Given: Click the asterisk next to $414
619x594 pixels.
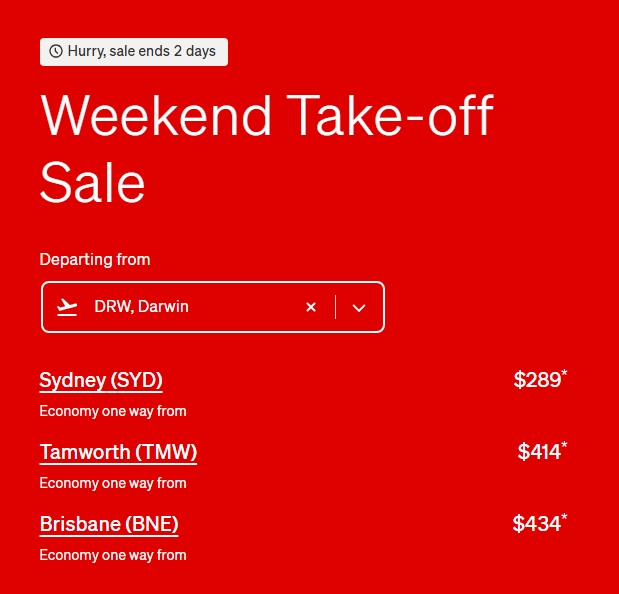Looking at the screenshot, I should click(x=565, y=445).
